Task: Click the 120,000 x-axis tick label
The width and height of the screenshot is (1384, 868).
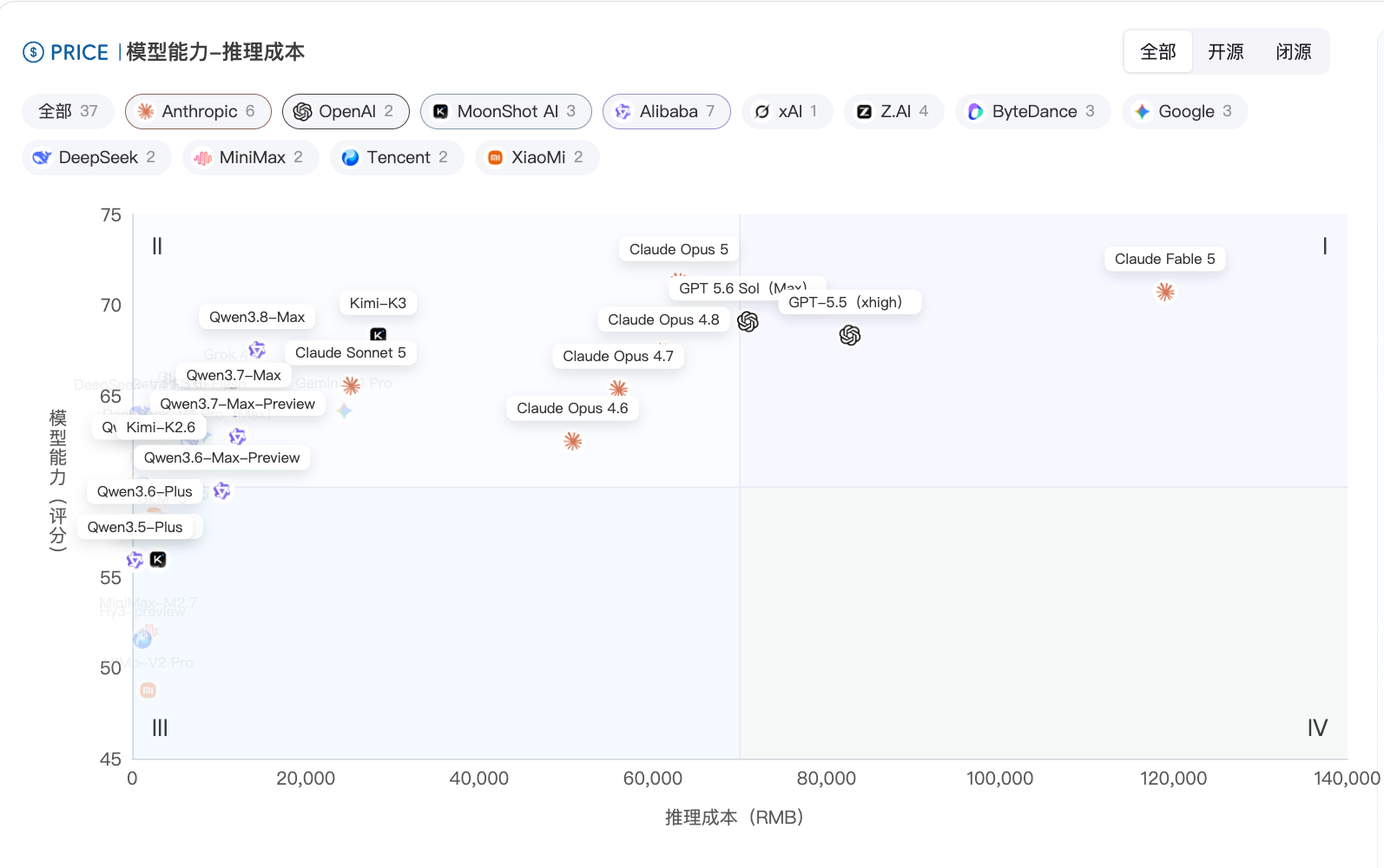Action: click(x=1173, y=779)
